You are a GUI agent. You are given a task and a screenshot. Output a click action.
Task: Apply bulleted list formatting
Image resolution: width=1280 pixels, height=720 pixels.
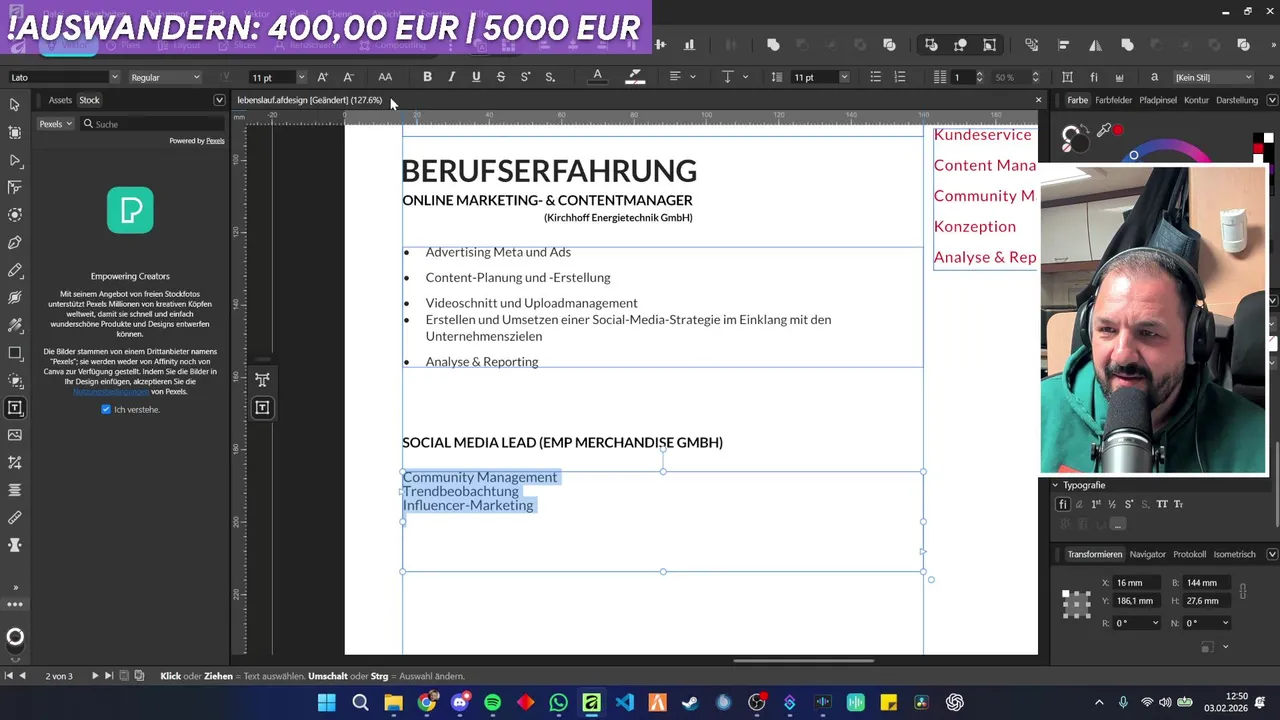point(875,77)
